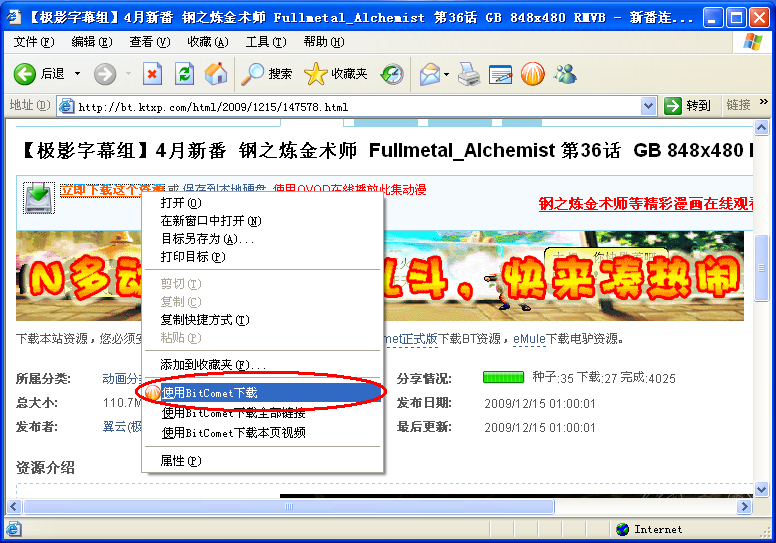Viewport: 776px width, 543px height.
Task: Click the Internet zone globe icon
Action: (x=623, y=529)
